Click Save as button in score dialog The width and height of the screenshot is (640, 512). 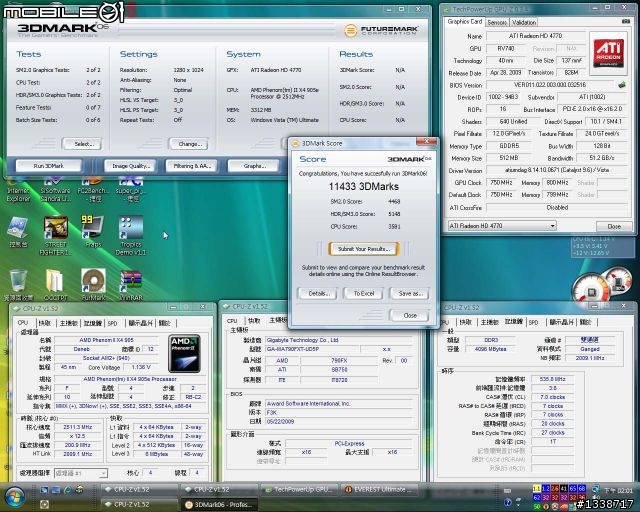point(410,293)
